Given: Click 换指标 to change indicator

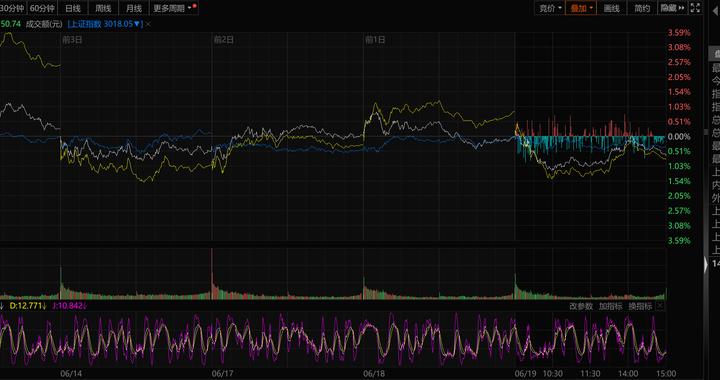Looking at the screenshot, I should click(x=640, y=307).
